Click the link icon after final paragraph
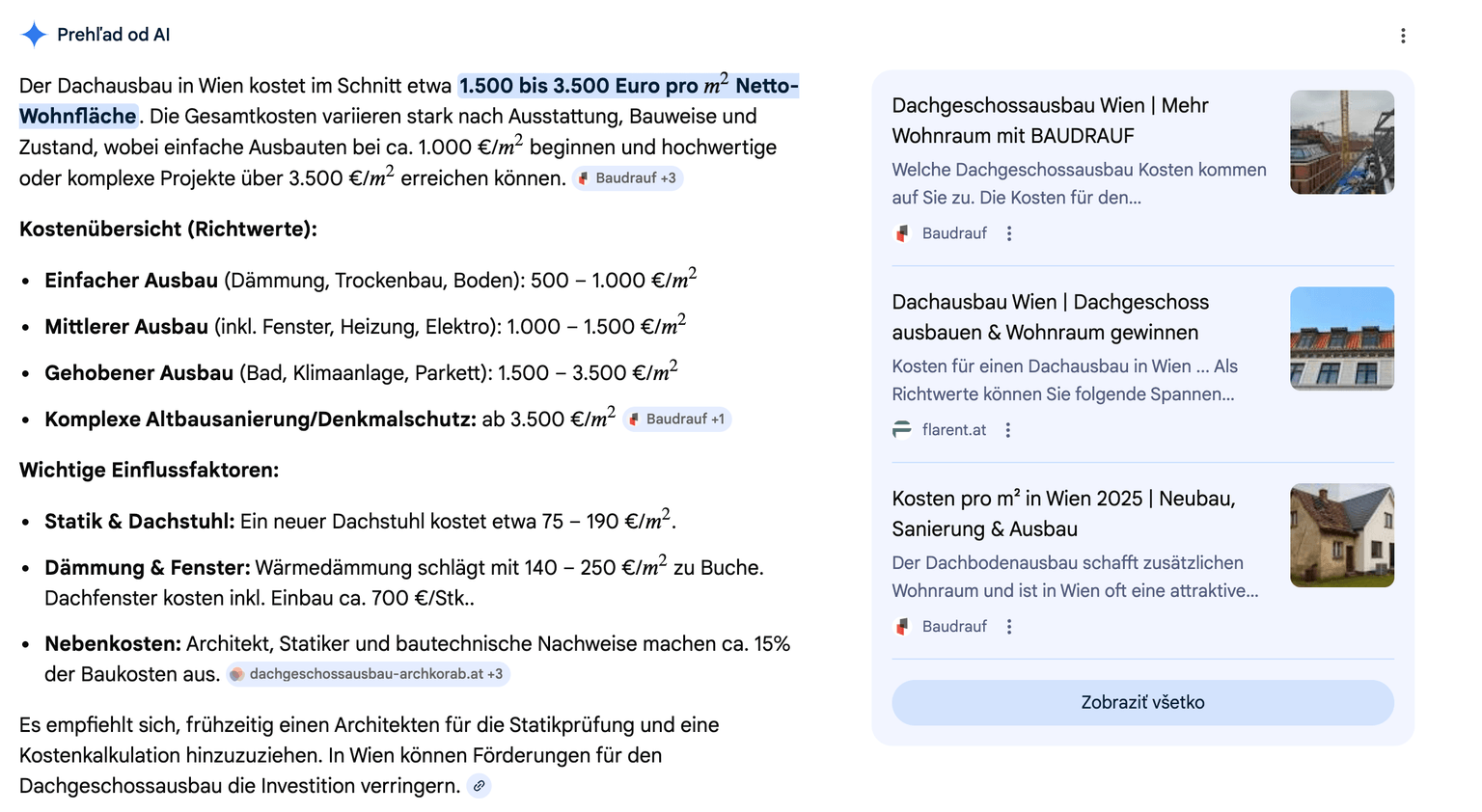 (479, 786)
